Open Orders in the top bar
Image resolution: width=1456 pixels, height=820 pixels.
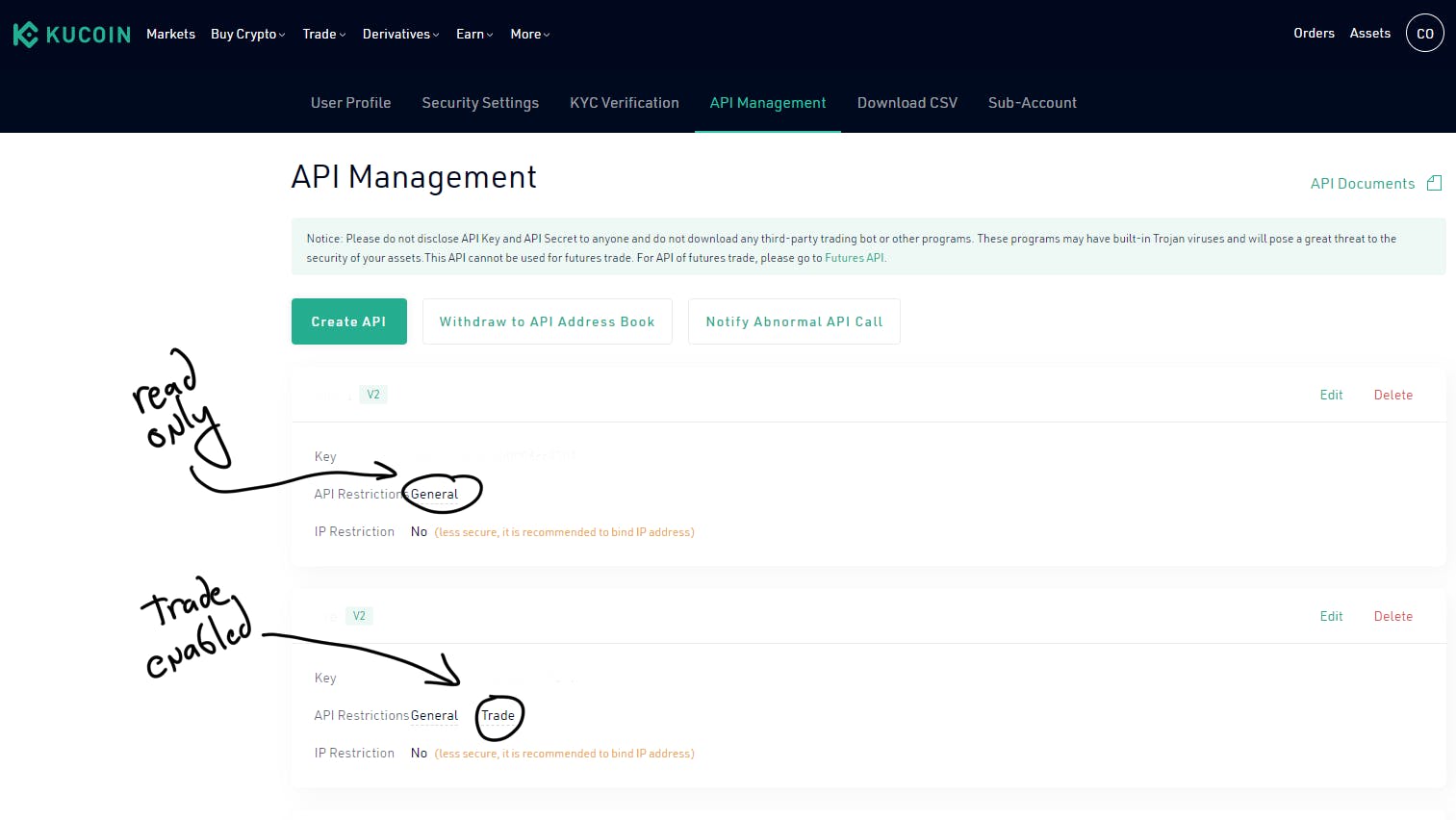[x=1314, y=34]
